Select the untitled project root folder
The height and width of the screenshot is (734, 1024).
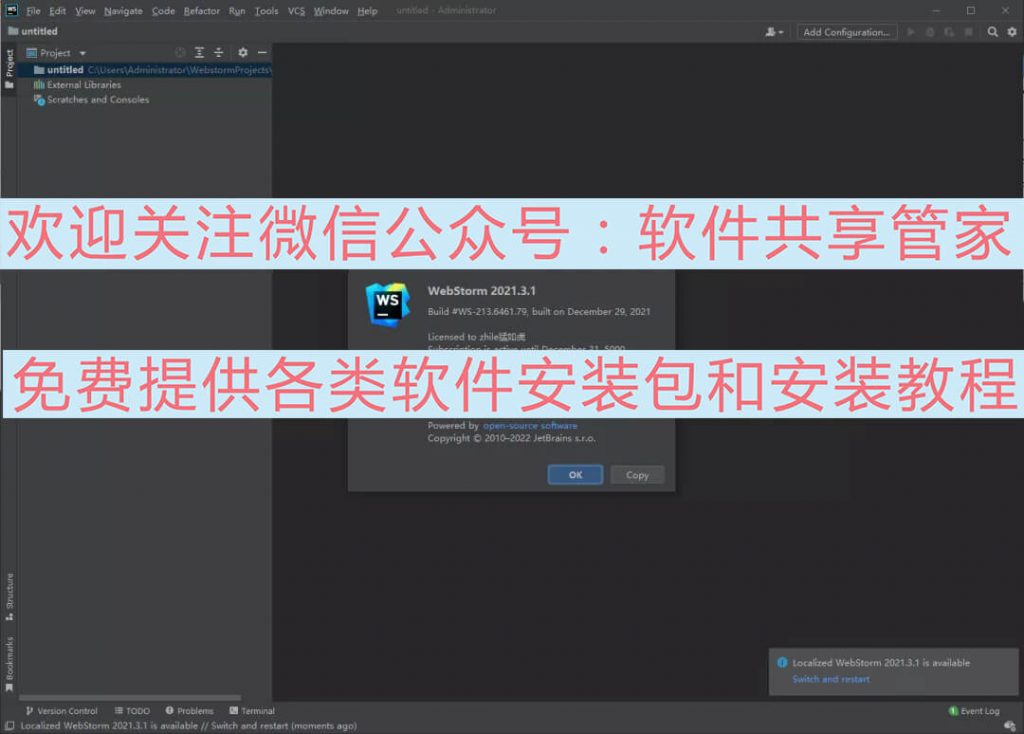pyautogui.click(x=145, y=70)
